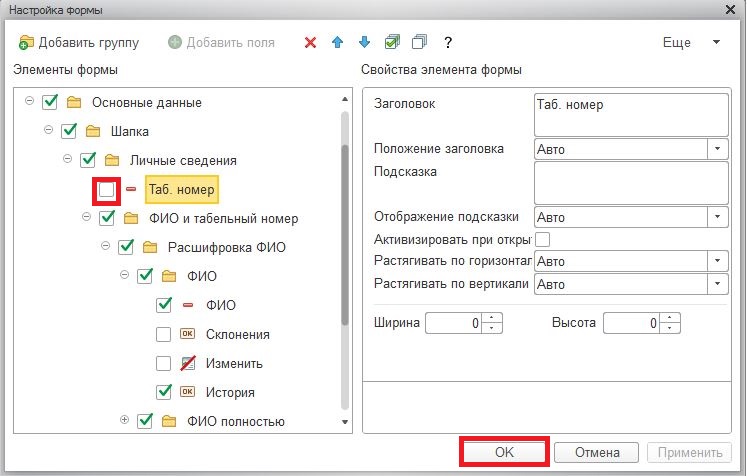Move element up with blue arrow
Image resolution: width=747 pixels, height=476 pixels.
point(337,42)
